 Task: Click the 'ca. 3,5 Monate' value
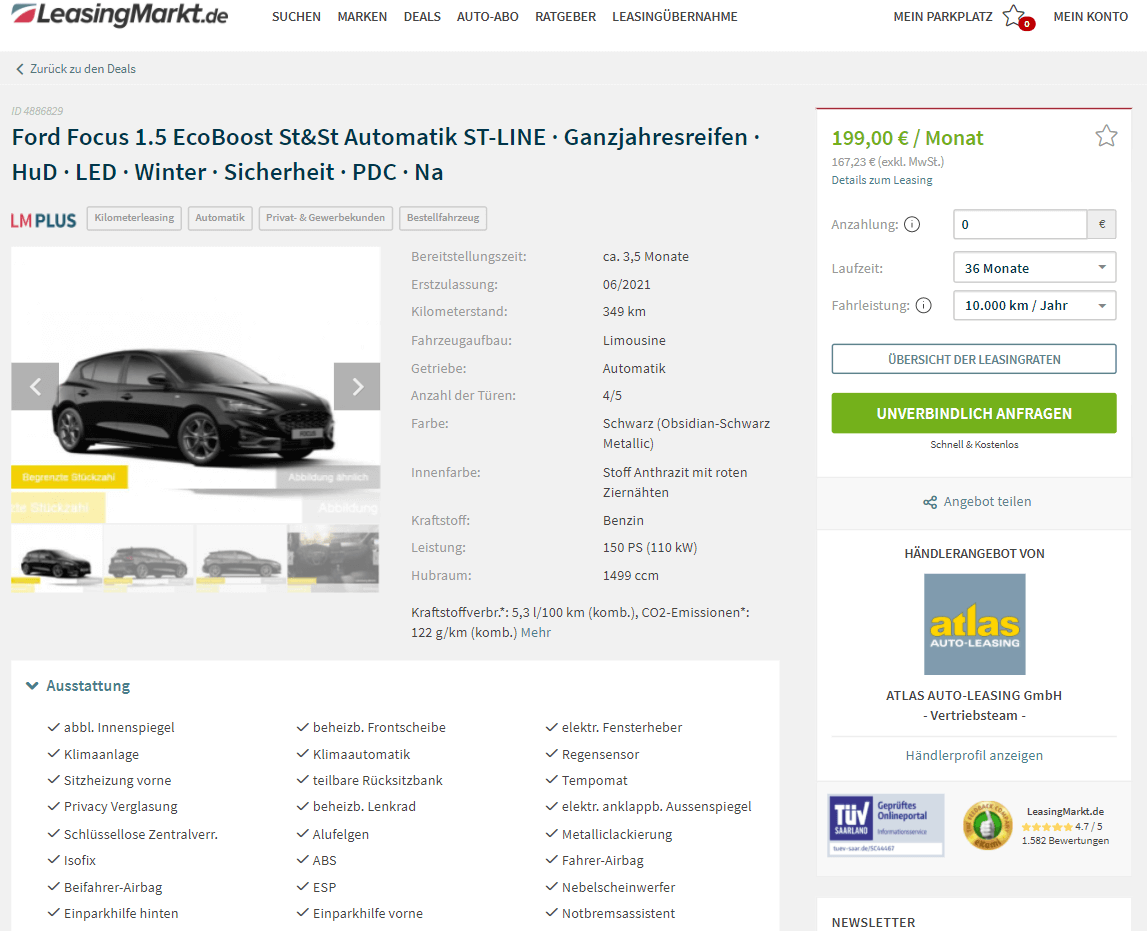[645, 257]
